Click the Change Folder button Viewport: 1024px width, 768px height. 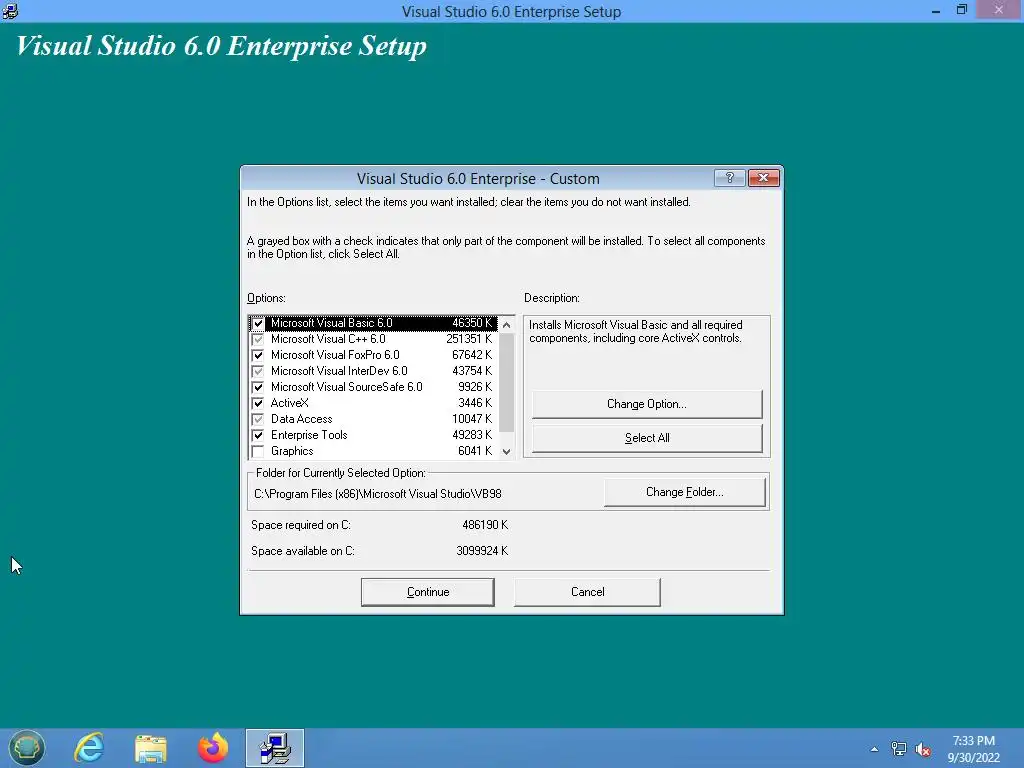click(x=684, y=492)
